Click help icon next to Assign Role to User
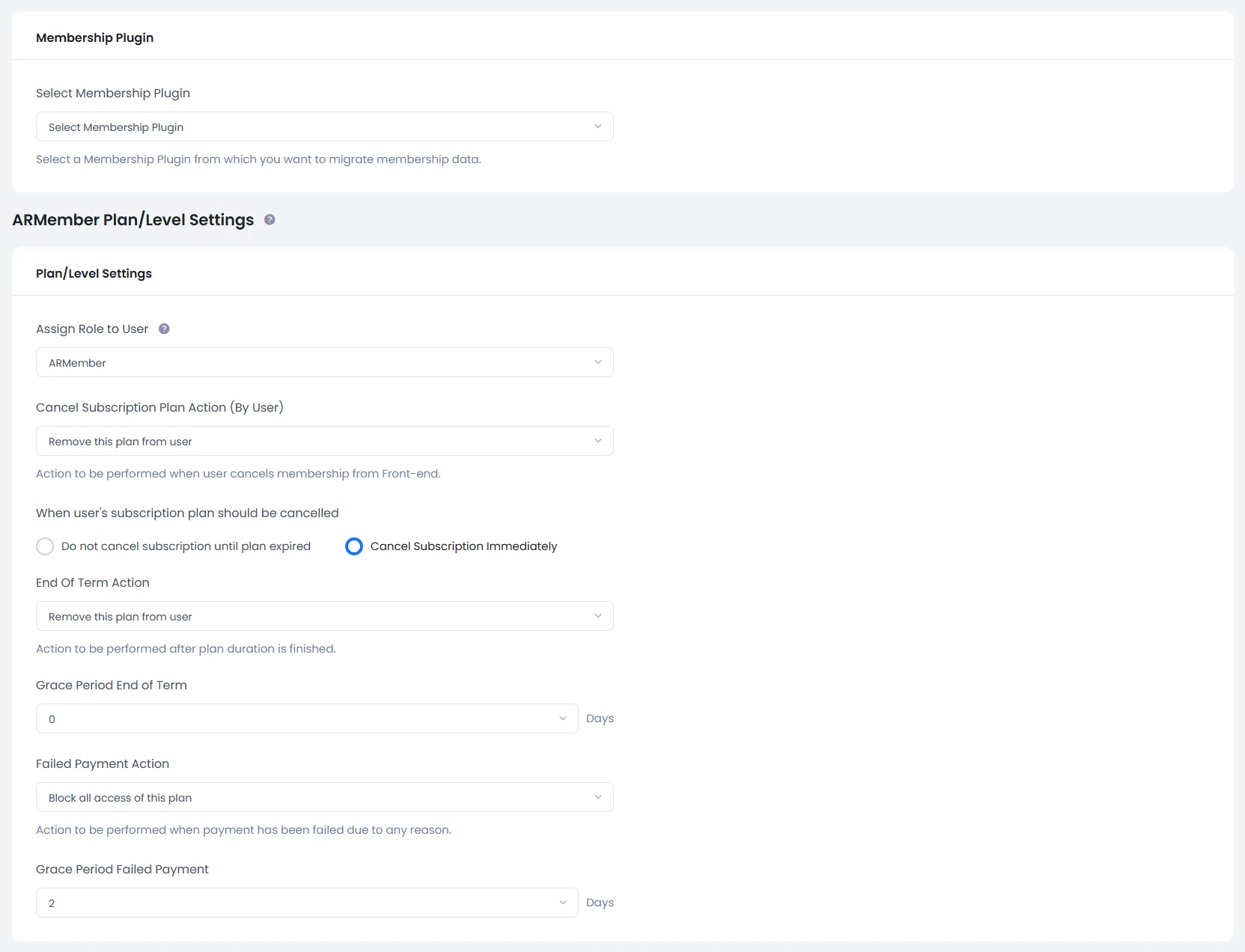This screenshot has width=1245, height=952. (164, 329)
